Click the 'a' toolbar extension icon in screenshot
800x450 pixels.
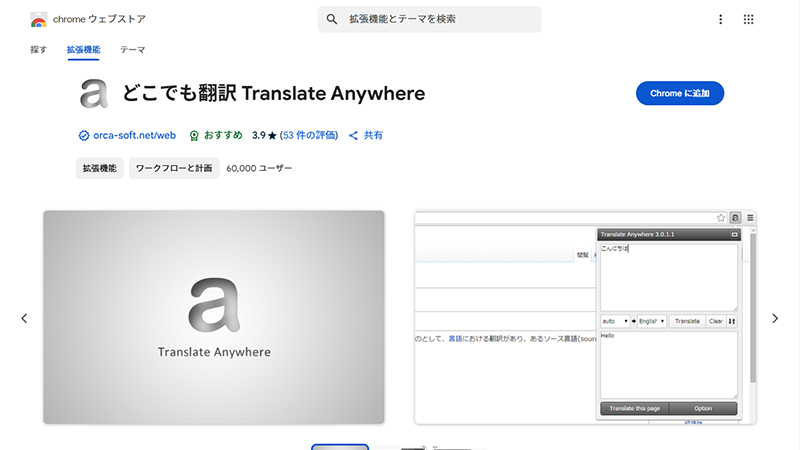click(735, 218)
